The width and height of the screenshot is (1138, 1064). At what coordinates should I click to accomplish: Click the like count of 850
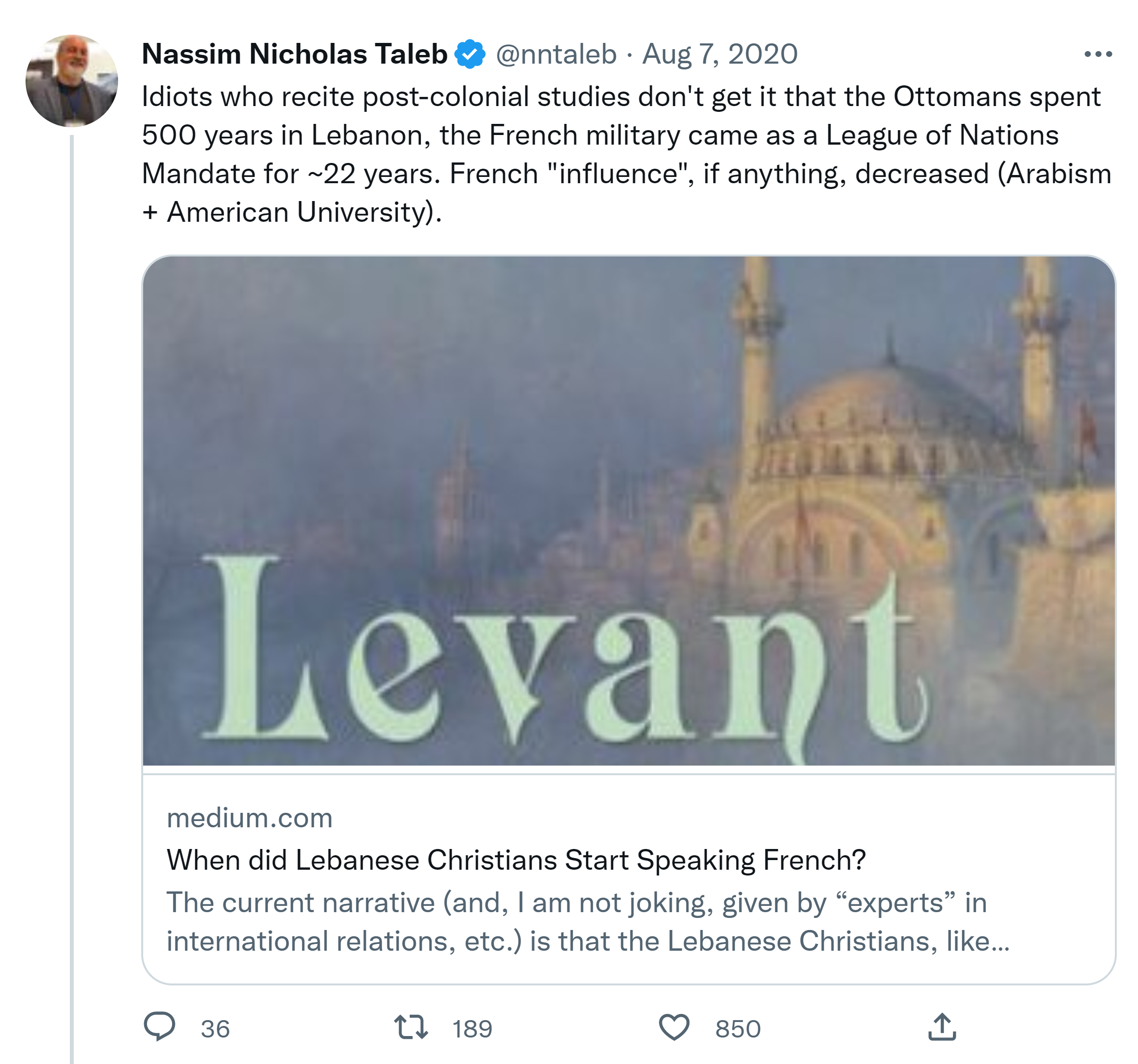pos(738,1029)
